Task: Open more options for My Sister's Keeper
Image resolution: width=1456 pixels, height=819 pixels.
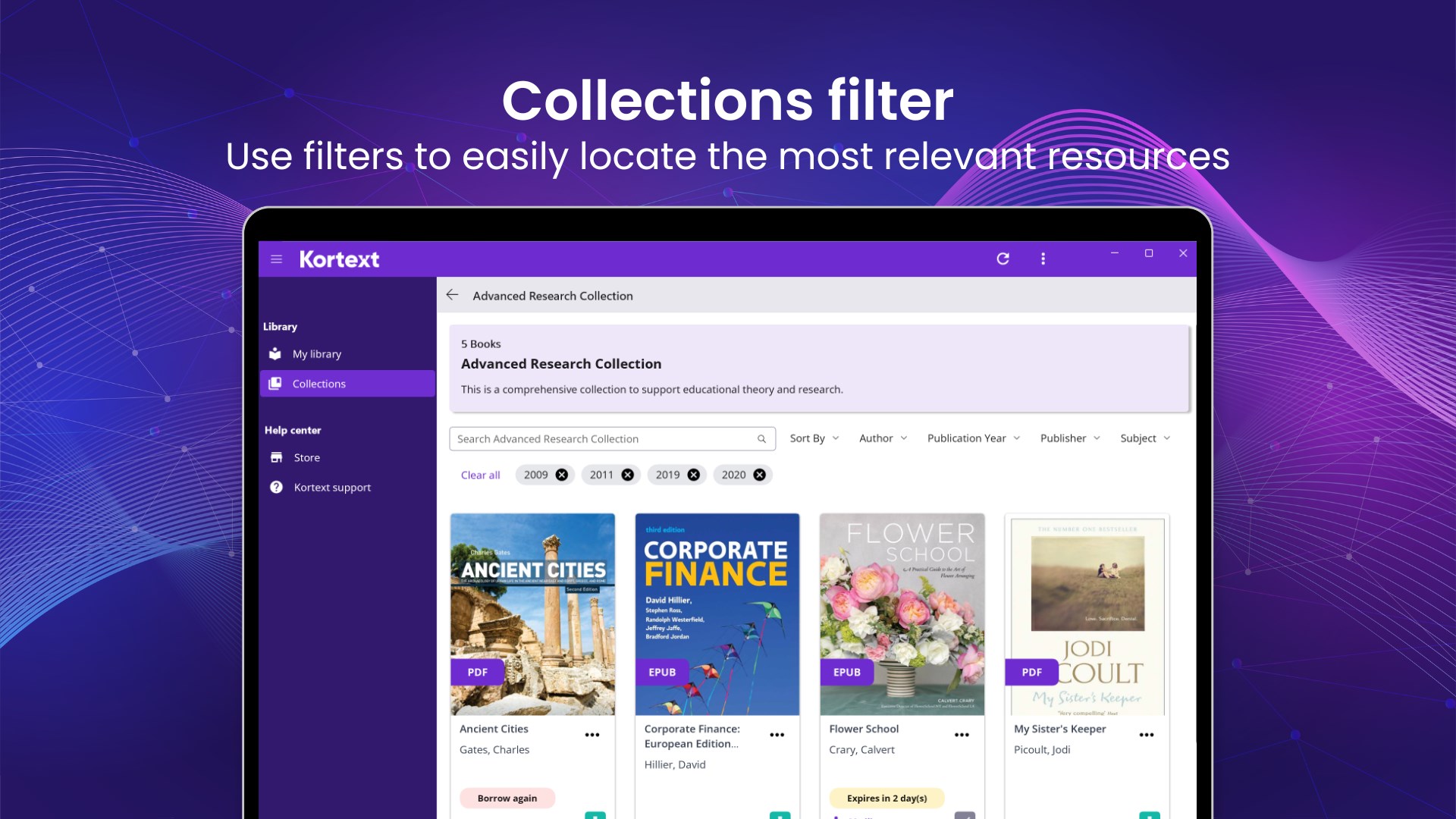Action: (1147, 735)
